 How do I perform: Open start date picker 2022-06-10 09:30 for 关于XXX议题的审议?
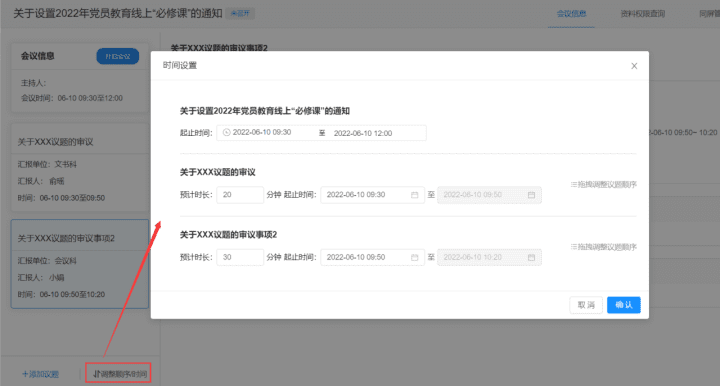click(x=372, y=195)
